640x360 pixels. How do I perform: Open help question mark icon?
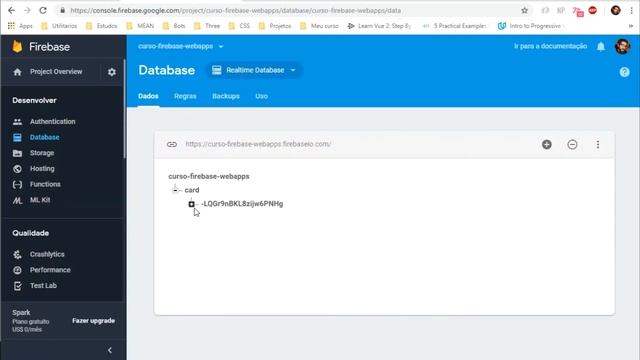click(624, 72)
